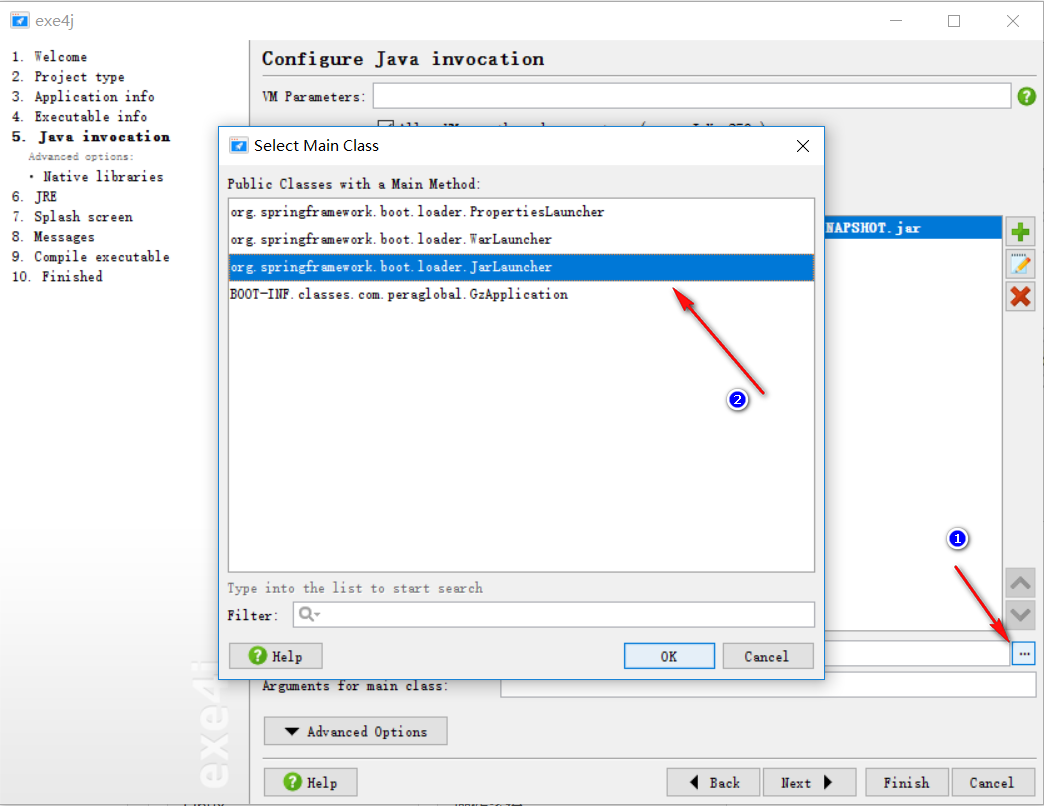Click Help in the Select Main Class dialog
Image resolution: width=1044 pixels, height=806 pixels.
pyautogui.click(x=275, y=655)
